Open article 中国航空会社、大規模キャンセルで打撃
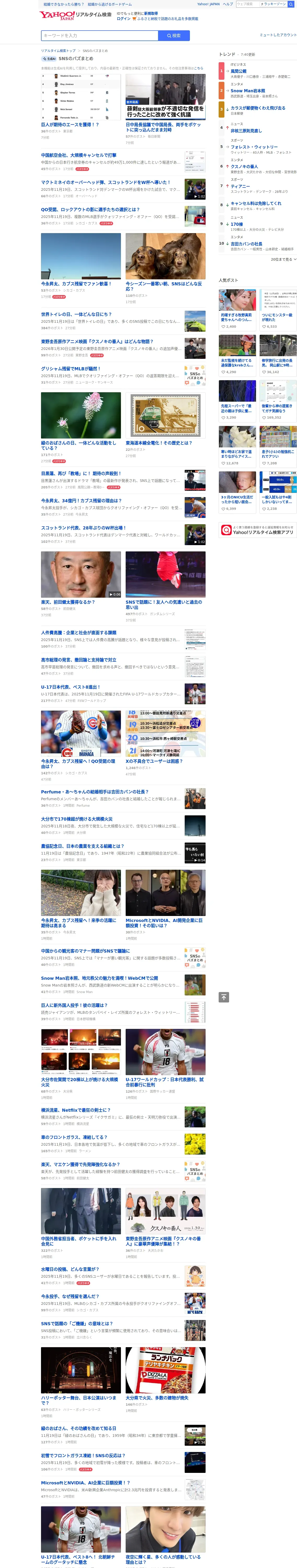The height and width of the screenshot is (1568, 297). pos(79,155)
